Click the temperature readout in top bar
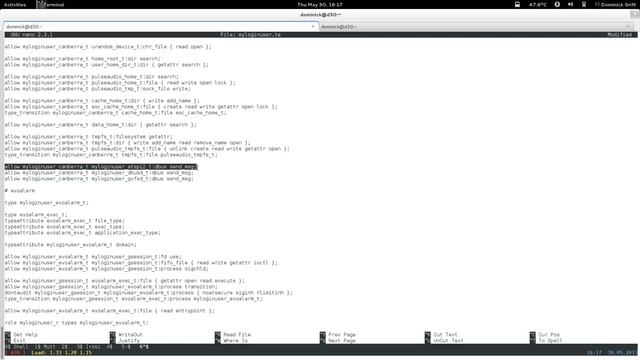640x360 pixels. click(538, 4)
